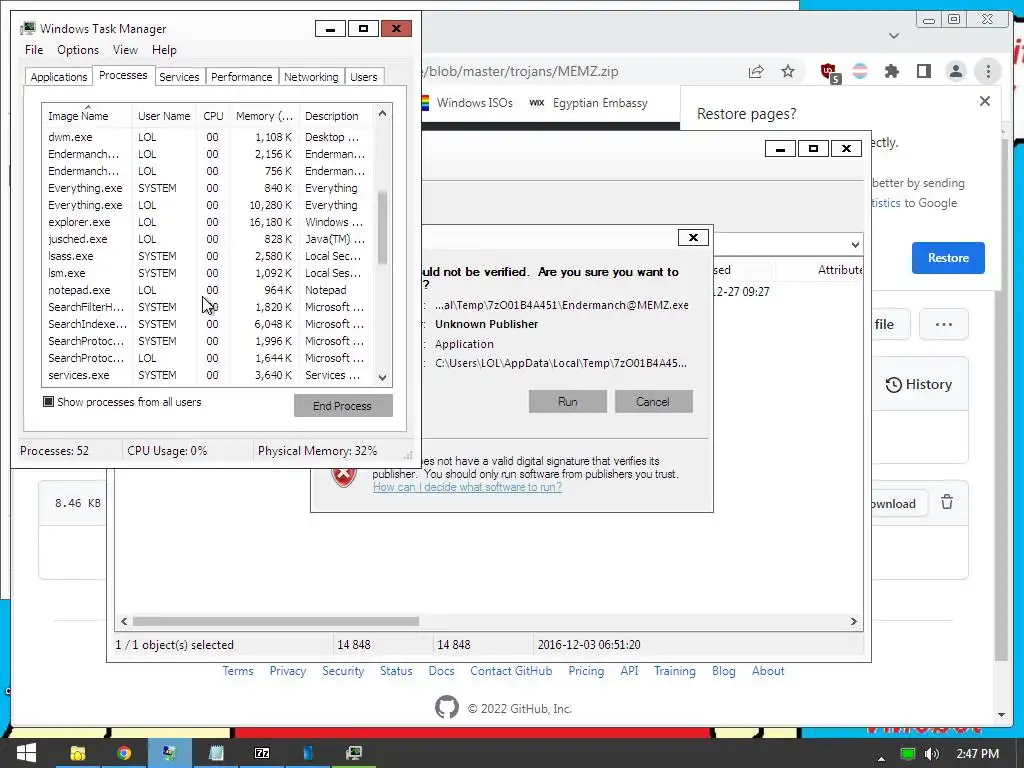
Task: Close the security warning dialog
Action: tap(693, 237)
